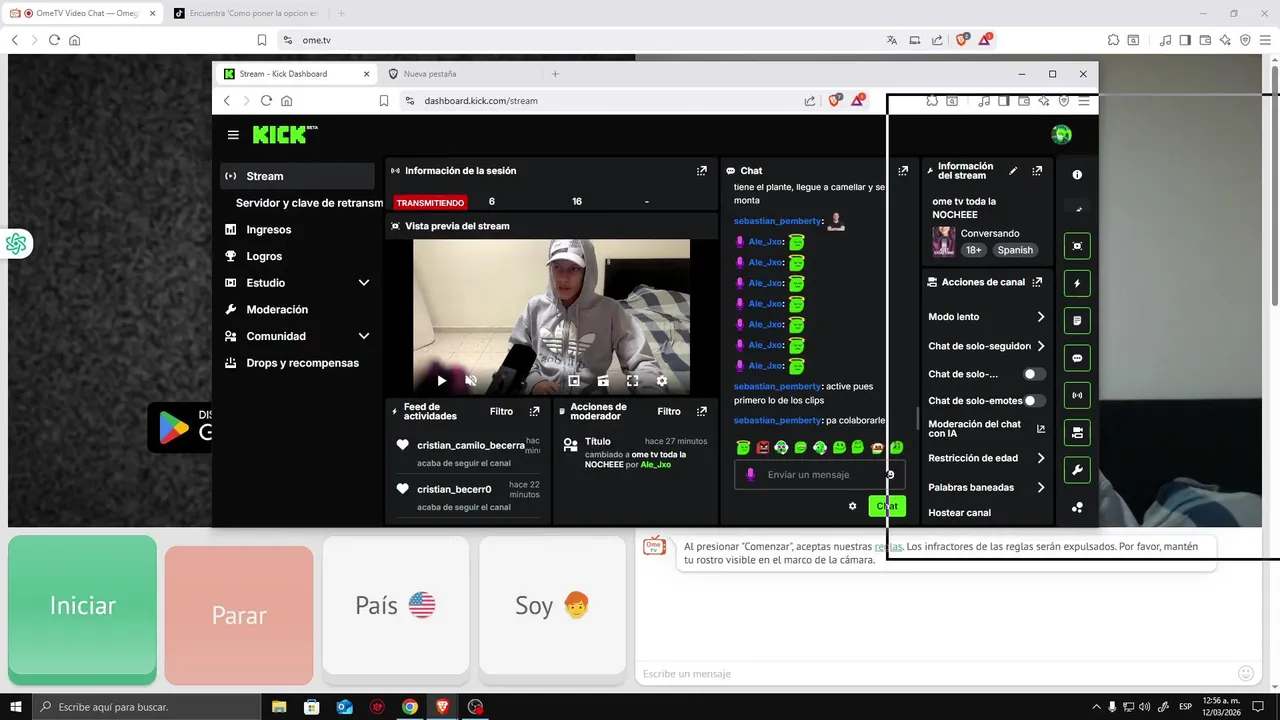The height and width of the screenshot is (720, 1280).
Task: Open the Chat de solo-seguidores options arrow
Action: 1040,346
